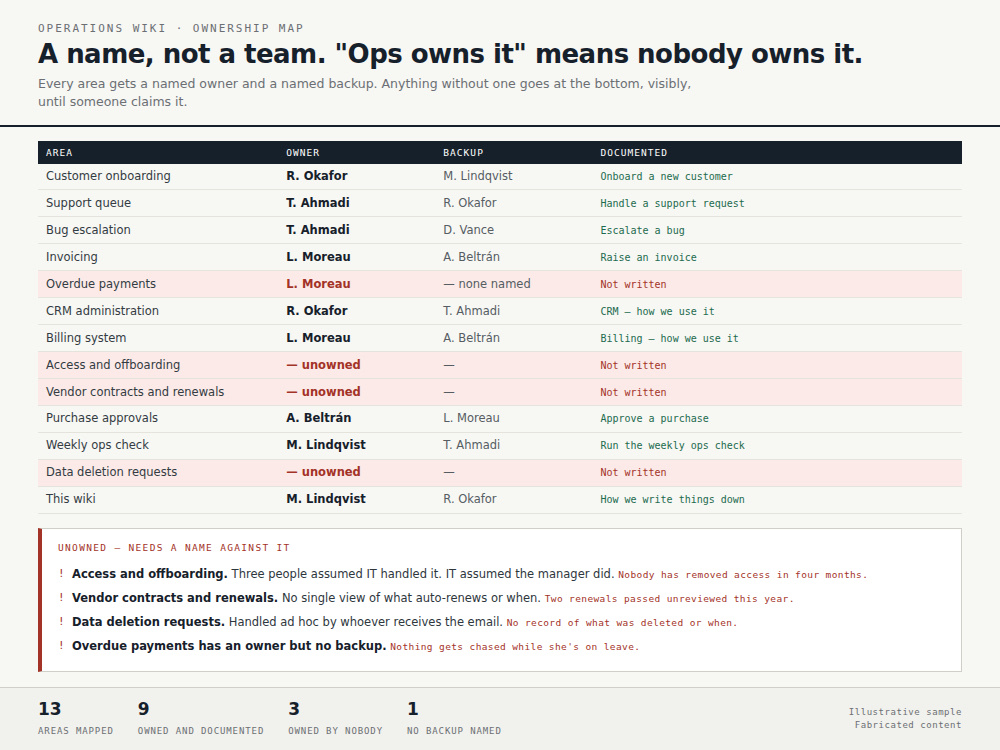Click the '13 AREAS MAPPED' statistic

(75, 718)
